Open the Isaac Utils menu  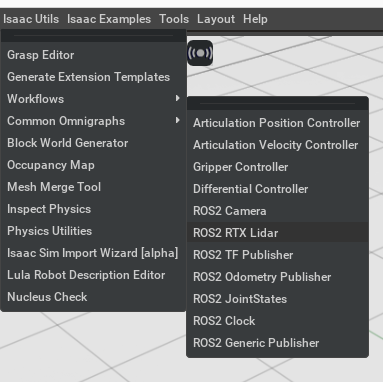click(x=31, y=19)
